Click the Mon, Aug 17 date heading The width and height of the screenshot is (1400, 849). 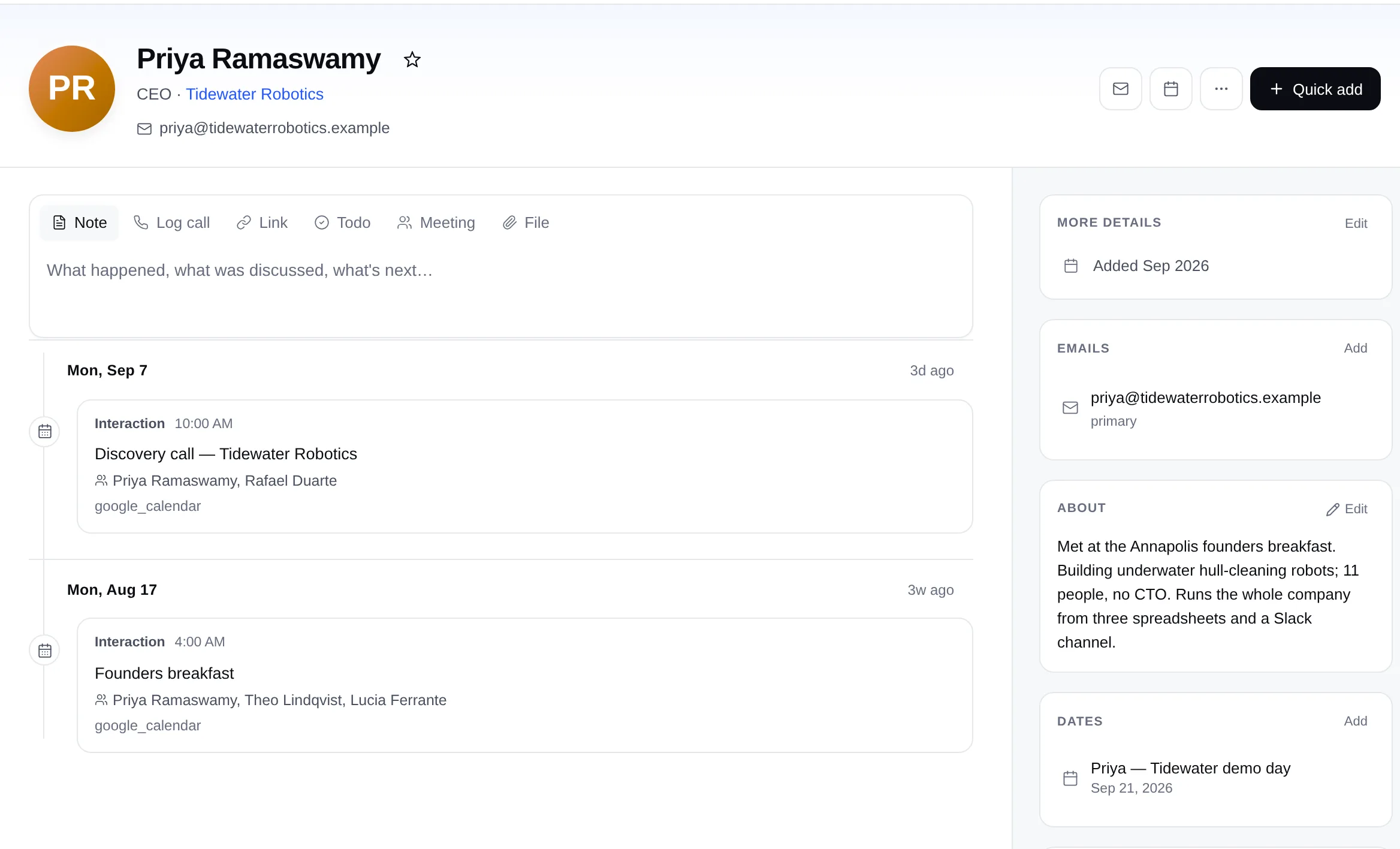tap(112, 590)
